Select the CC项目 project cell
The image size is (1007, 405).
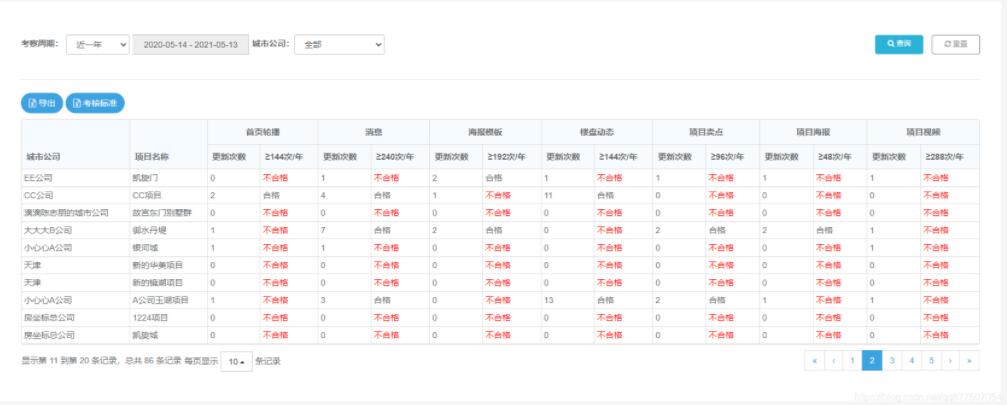tap(168, 195)
